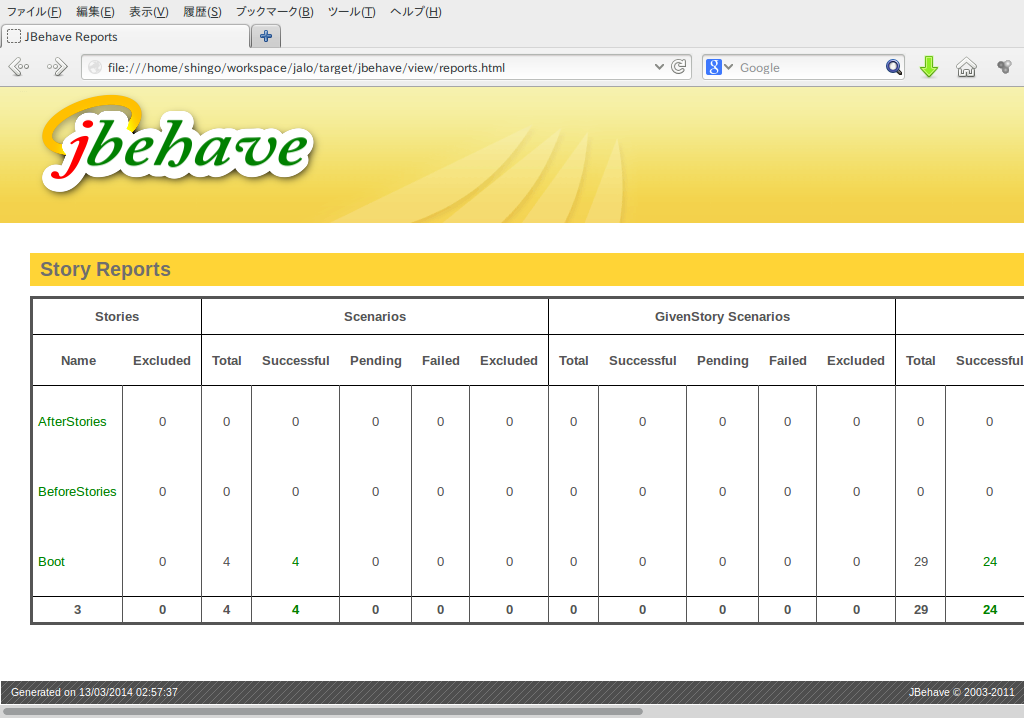Viewport: 1024px width, 718px height.
Task: Select the JBehave Reports tab
Action: (125, 37)
